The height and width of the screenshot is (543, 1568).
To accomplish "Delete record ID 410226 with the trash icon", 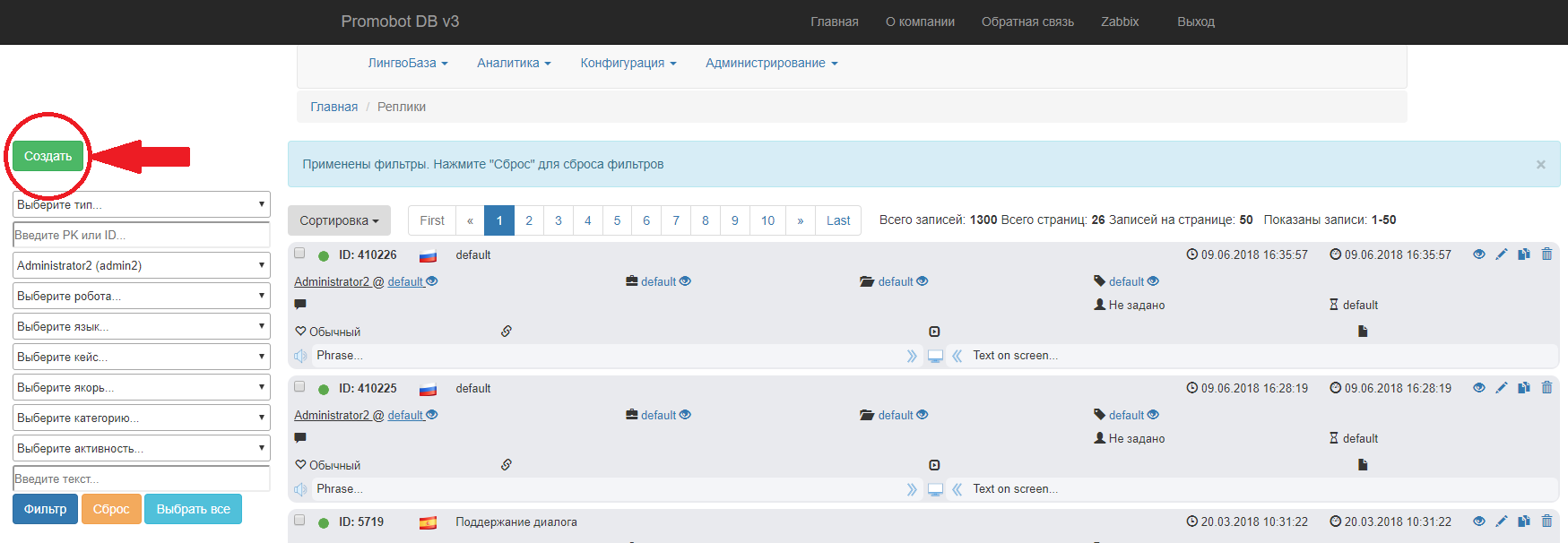I will [x=1546, y=254].
